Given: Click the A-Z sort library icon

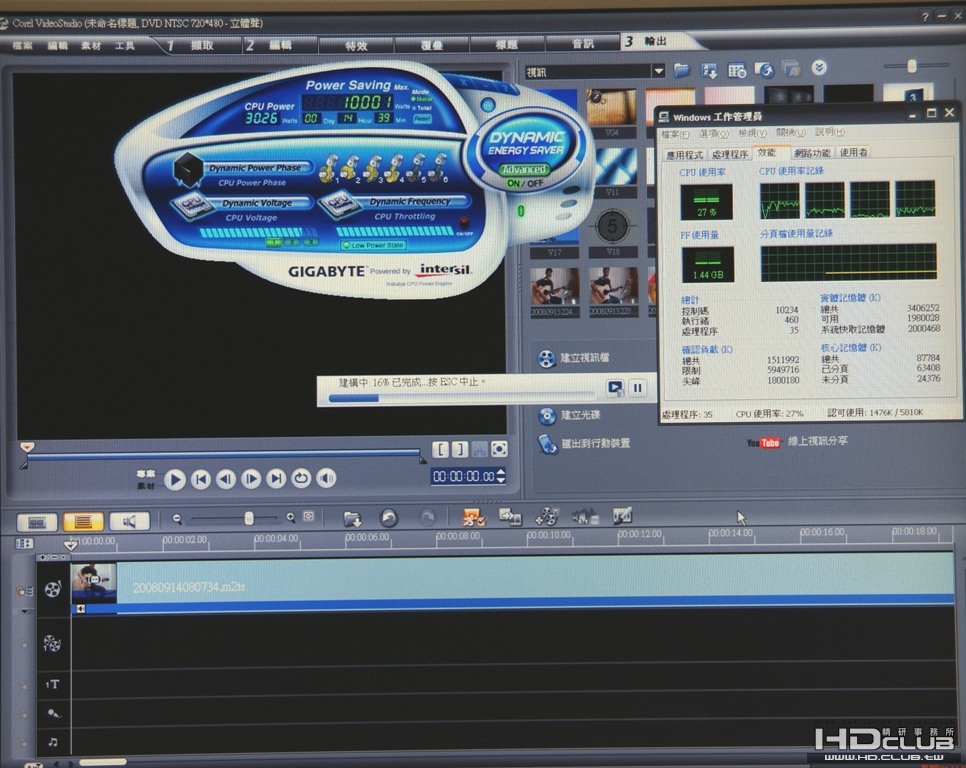Looking at the screenshot, I should coord(710,71).
